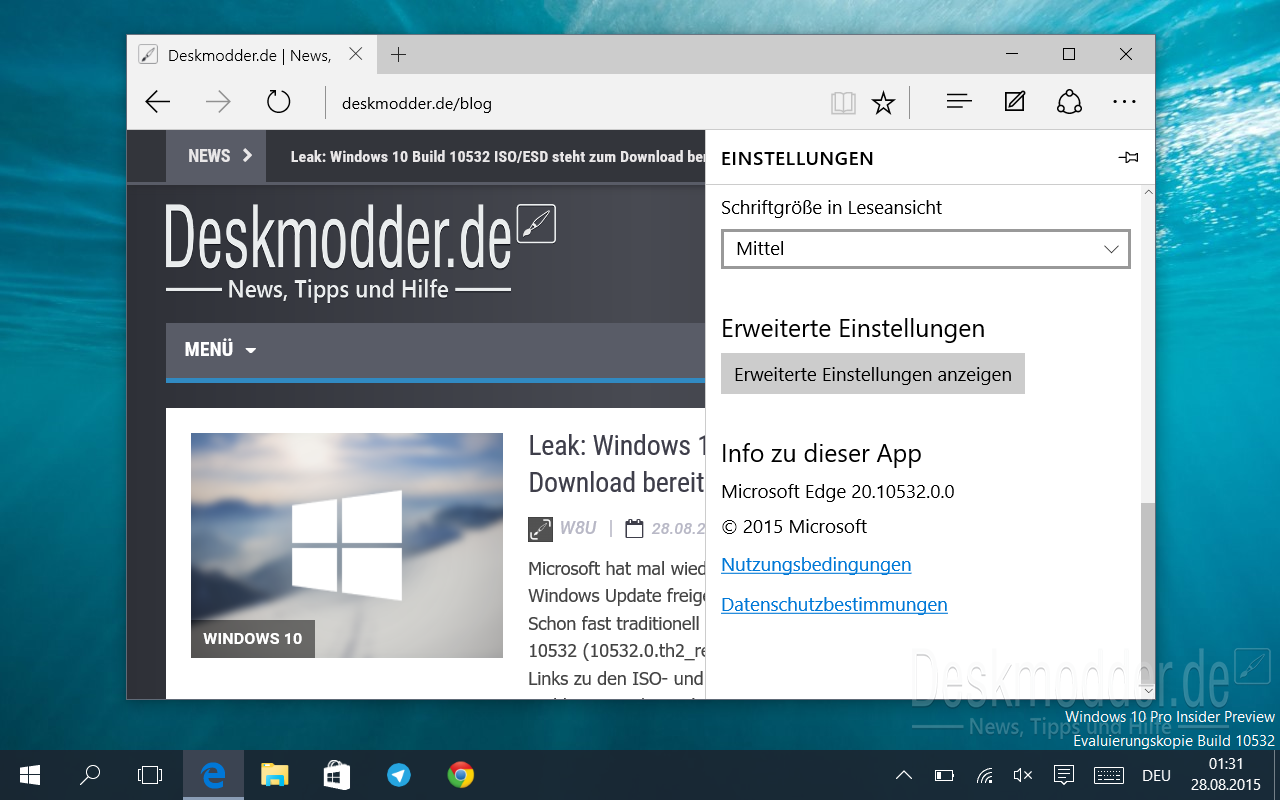This screenshot has height=800, width=1280.
Task: Open Telegram from the taskbar
Action: coord(398,775)
